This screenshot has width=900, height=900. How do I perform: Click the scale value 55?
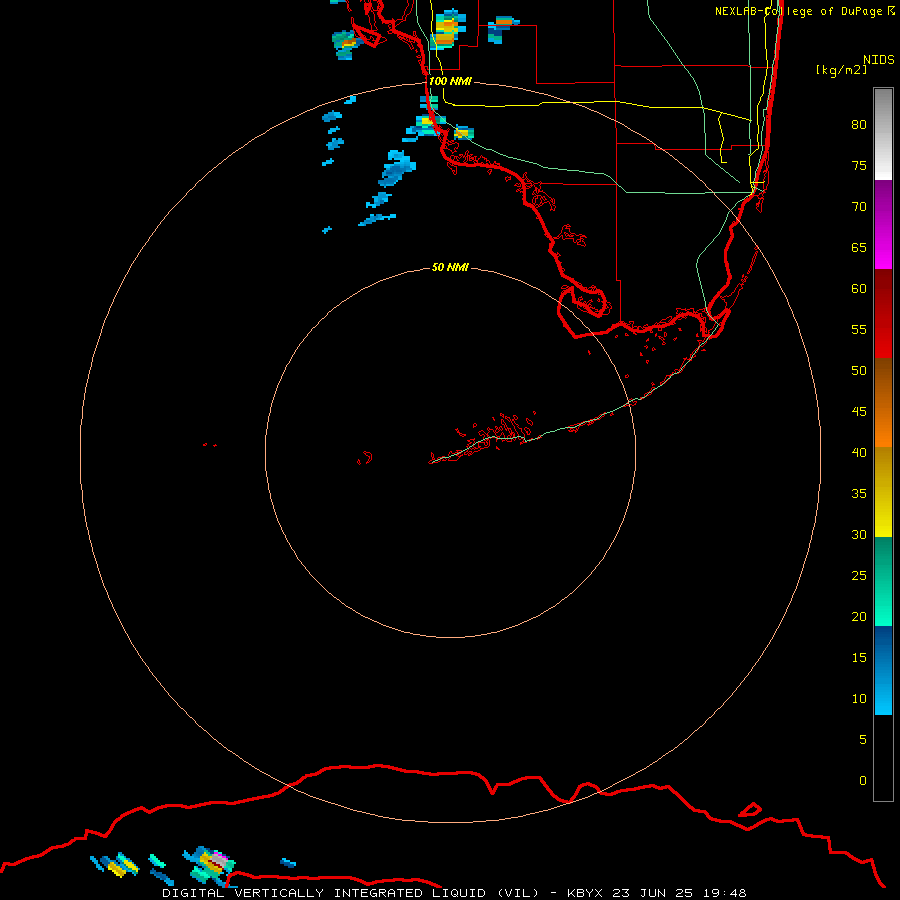(859, 329)
